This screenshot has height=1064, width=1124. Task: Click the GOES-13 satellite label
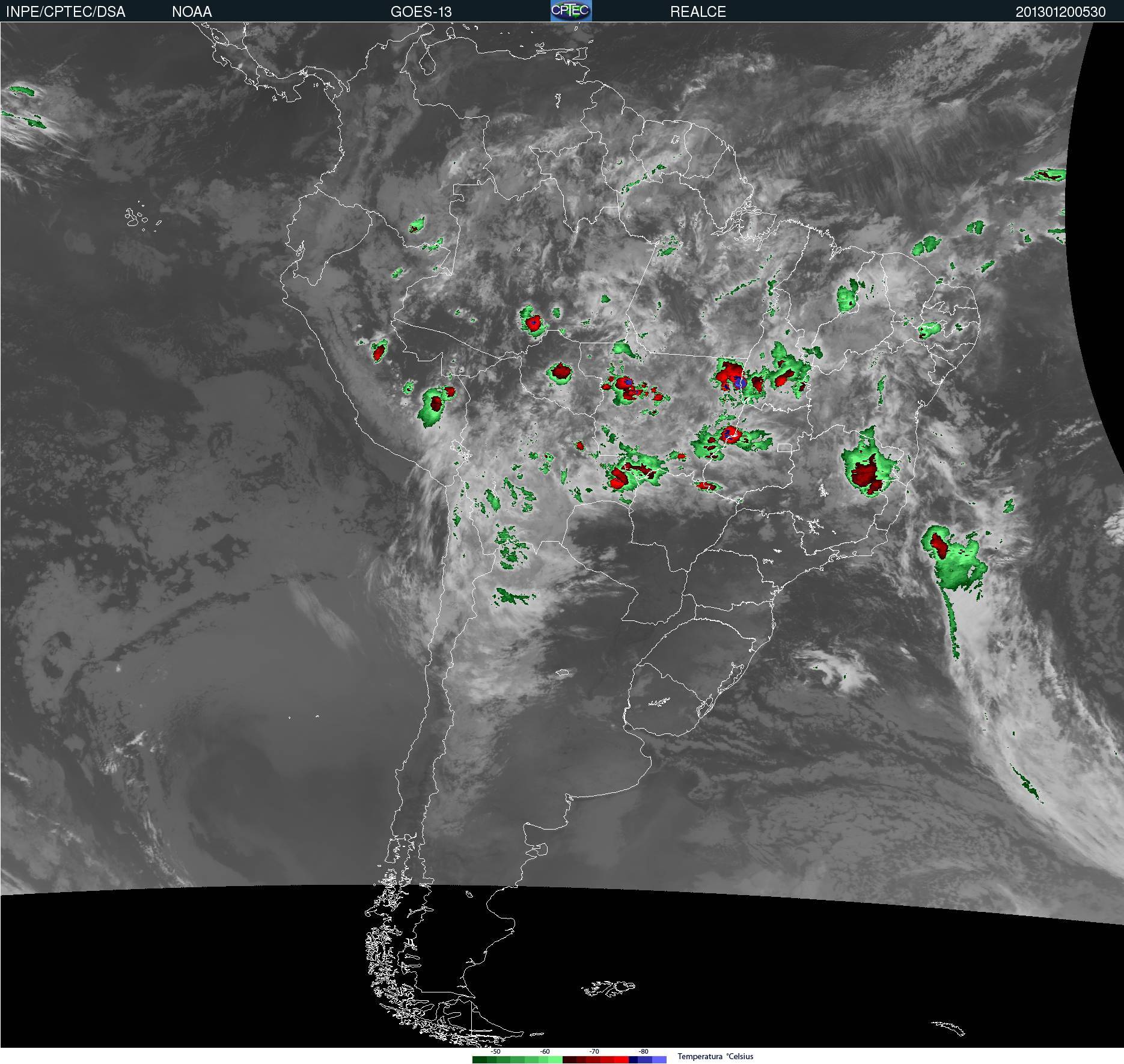click(421, 11)
